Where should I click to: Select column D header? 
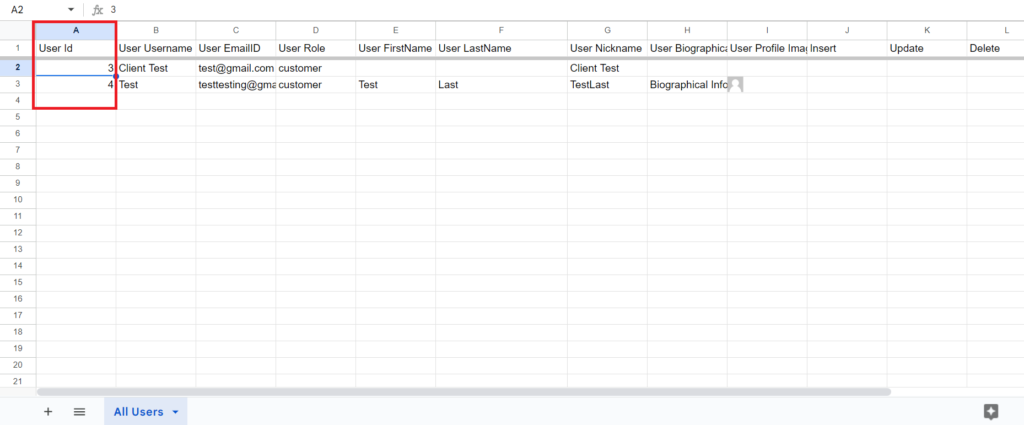click(315, 30)
